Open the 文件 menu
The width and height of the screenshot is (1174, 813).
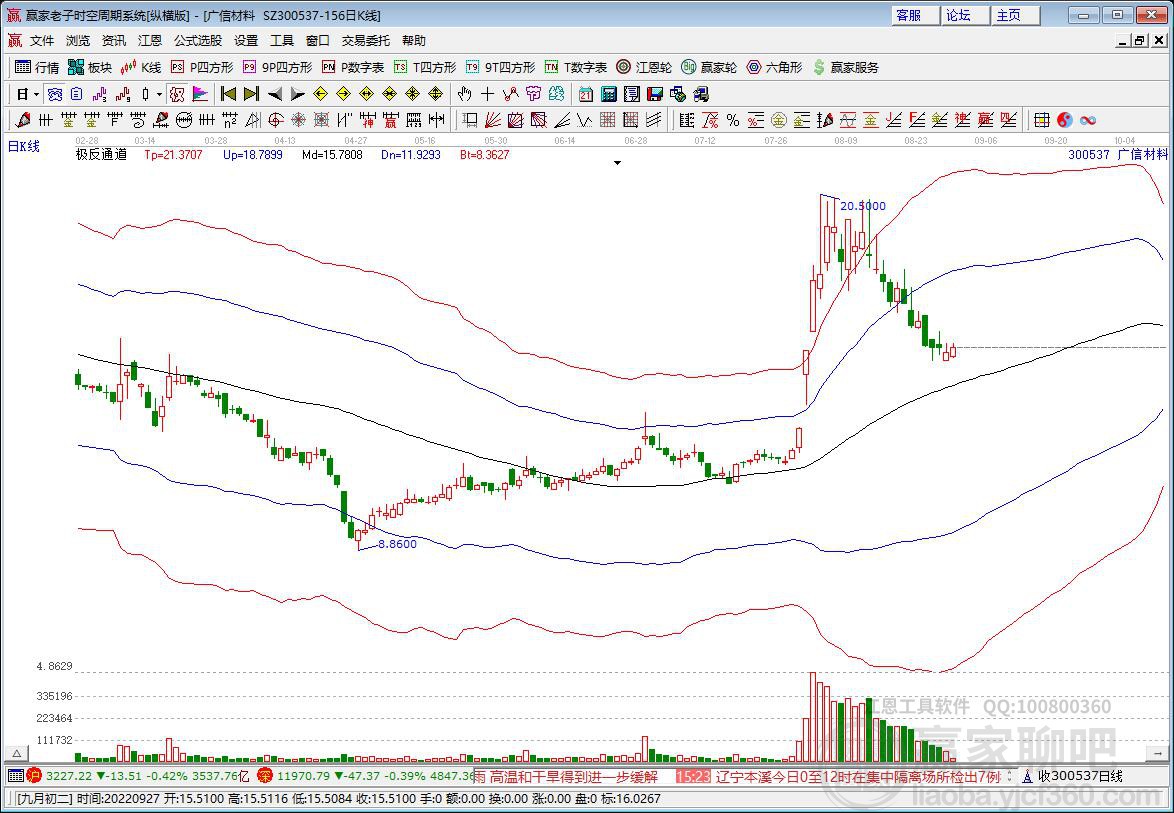(42, 40)
